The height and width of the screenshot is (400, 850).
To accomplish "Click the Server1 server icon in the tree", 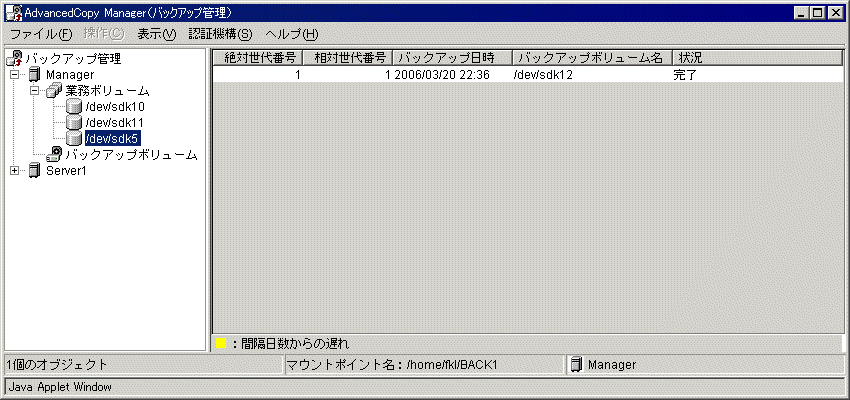I will pos(34,171).
